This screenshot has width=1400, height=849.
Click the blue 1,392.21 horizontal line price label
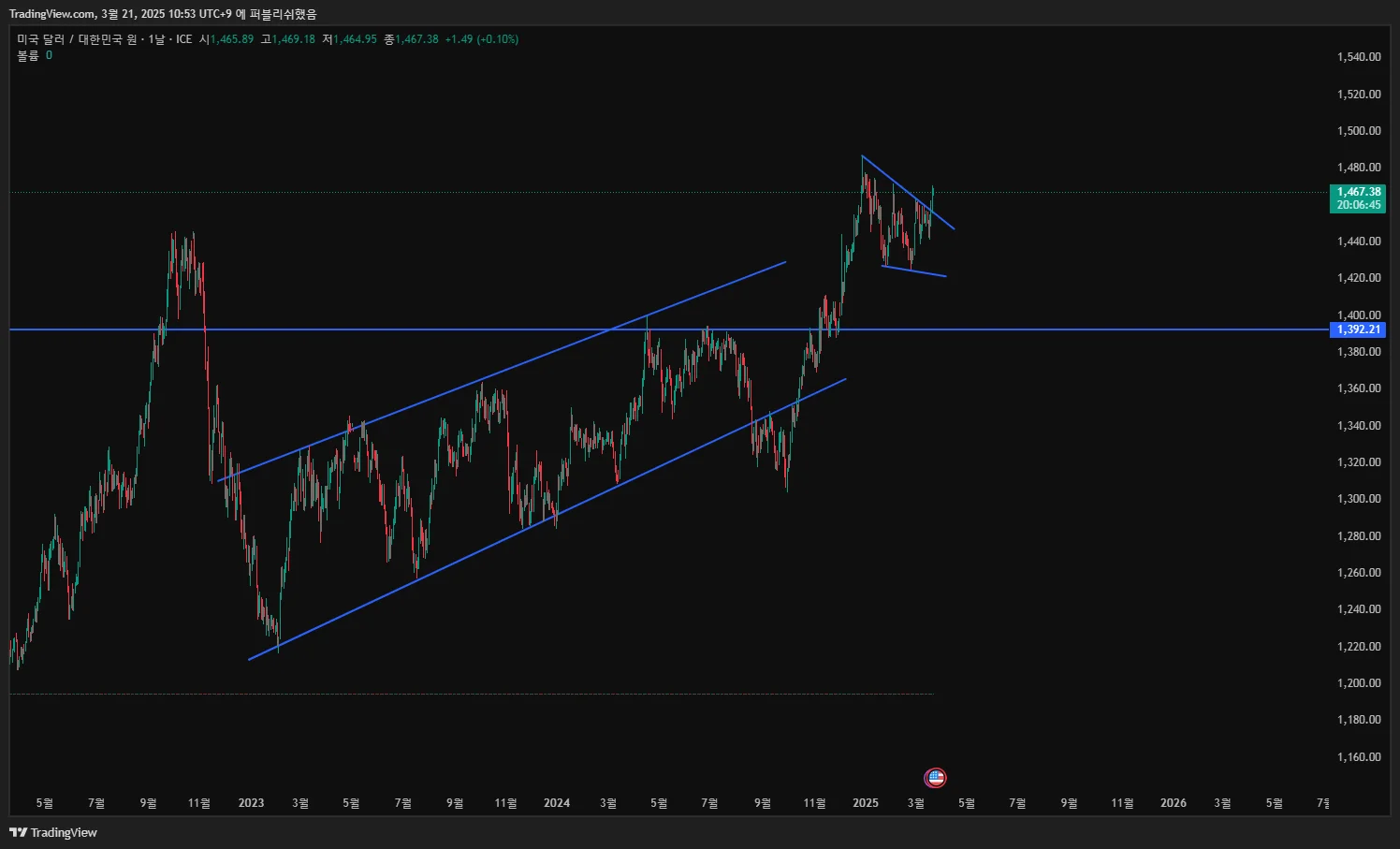tap(1358, 329)
